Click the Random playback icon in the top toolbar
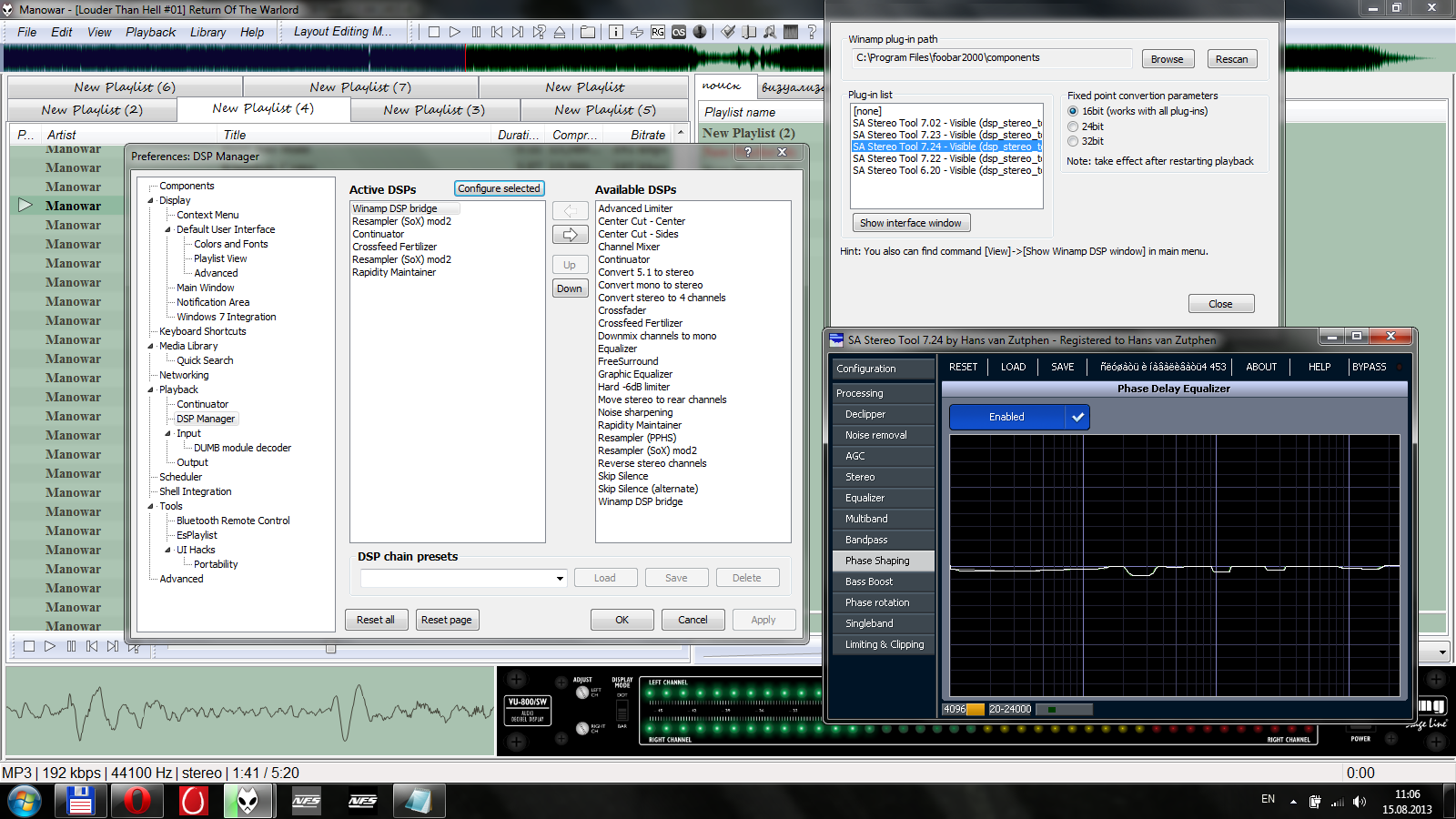 (539, 32)
